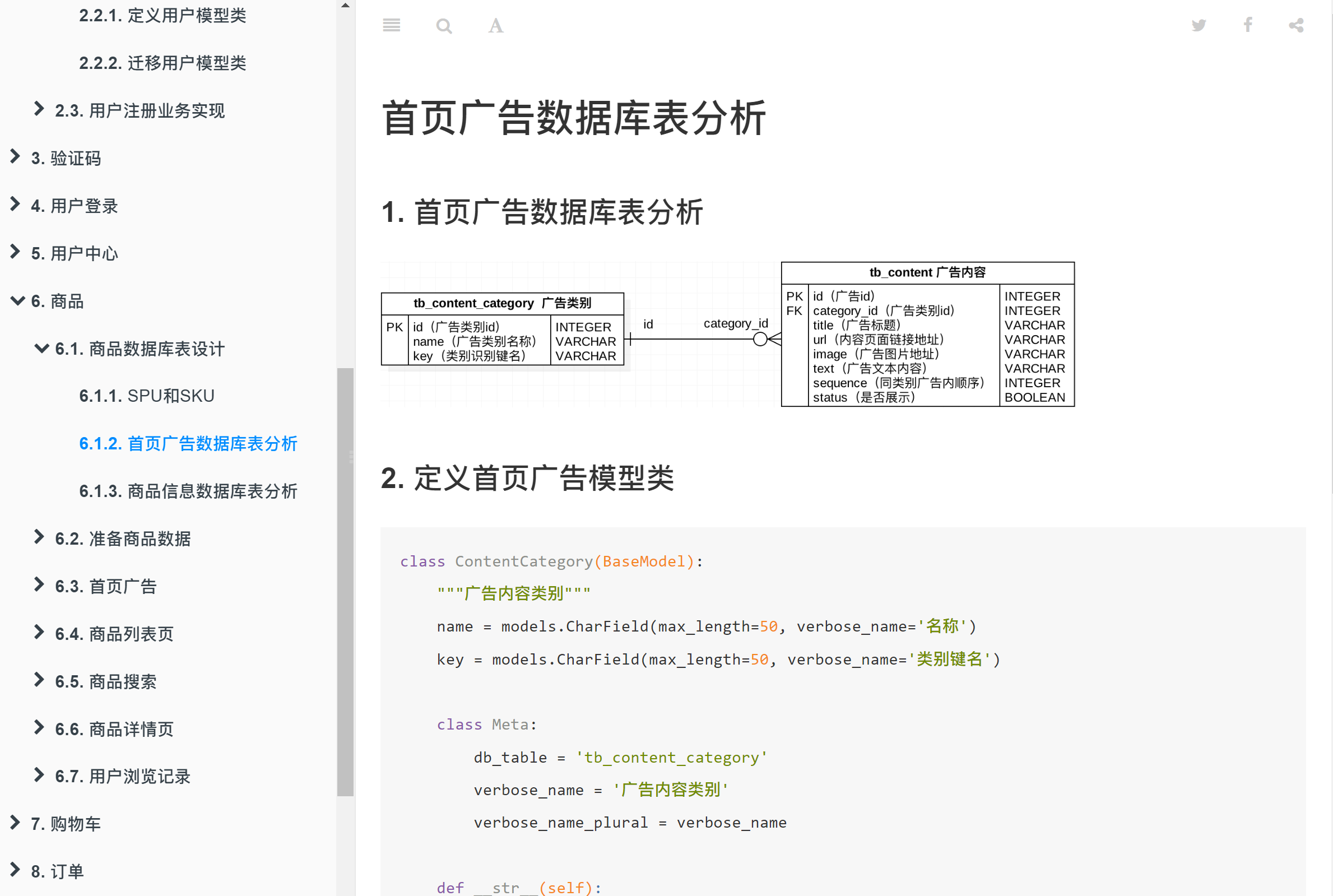
Task: Expand section 6.6 商品详情页 chevron
Action: click(39, 727)
